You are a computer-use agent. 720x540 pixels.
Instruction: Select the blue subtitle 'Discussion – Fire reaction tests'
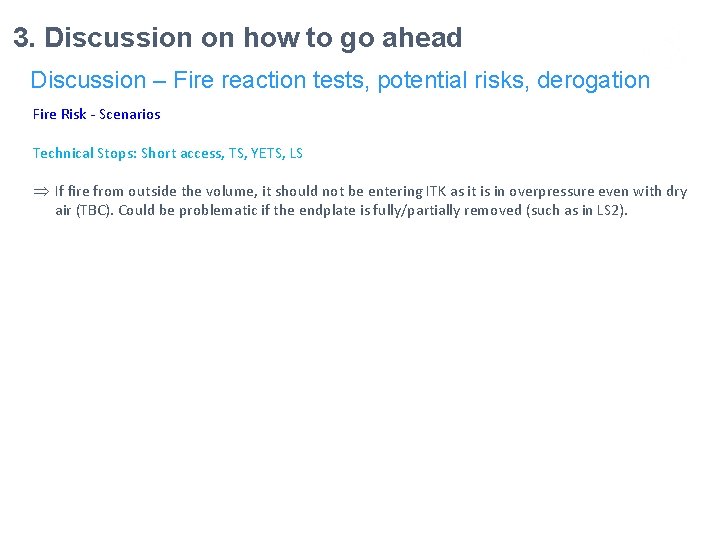[x=200, y=80]
